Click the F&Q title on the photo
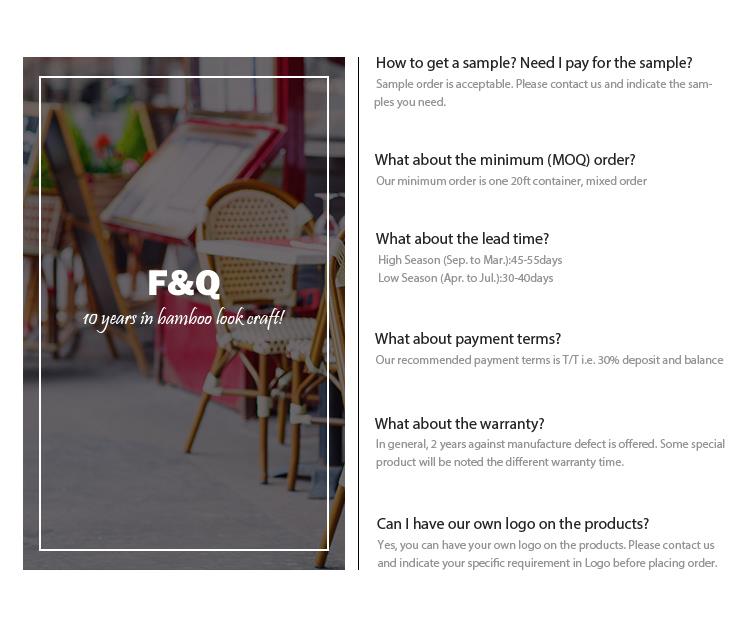The height and width of the screenshot is (630, 750). [x=184, y=283]
